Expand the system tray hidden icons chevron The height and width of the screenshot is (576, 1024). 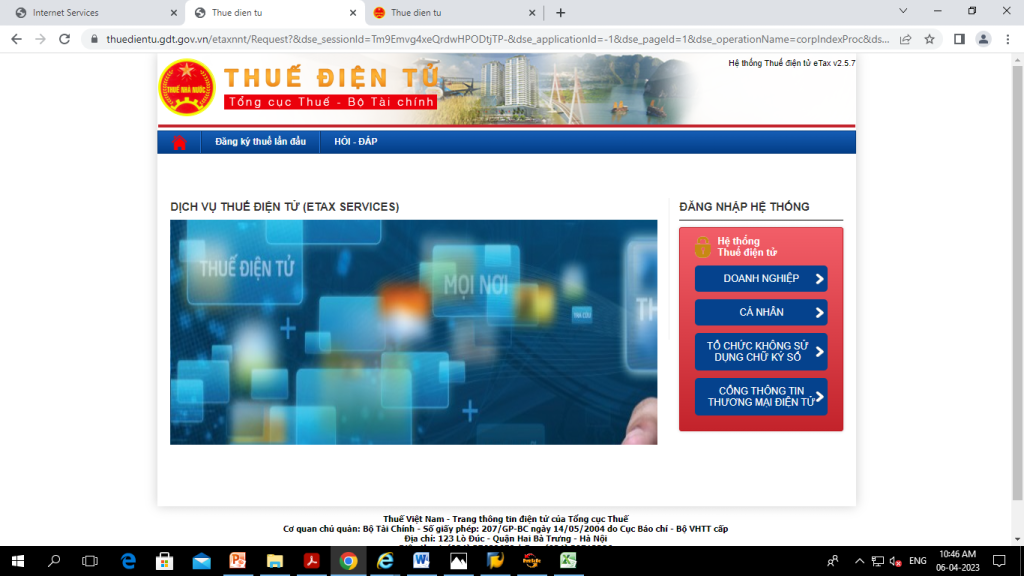[859, 561]
